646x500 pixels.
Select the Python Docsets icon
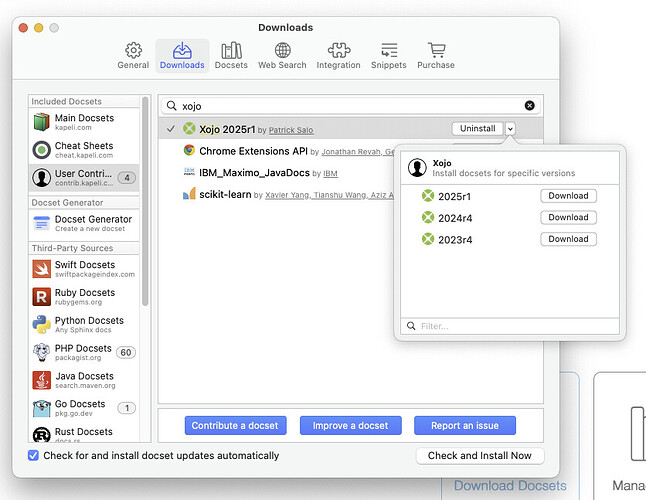tap(42, 325)
